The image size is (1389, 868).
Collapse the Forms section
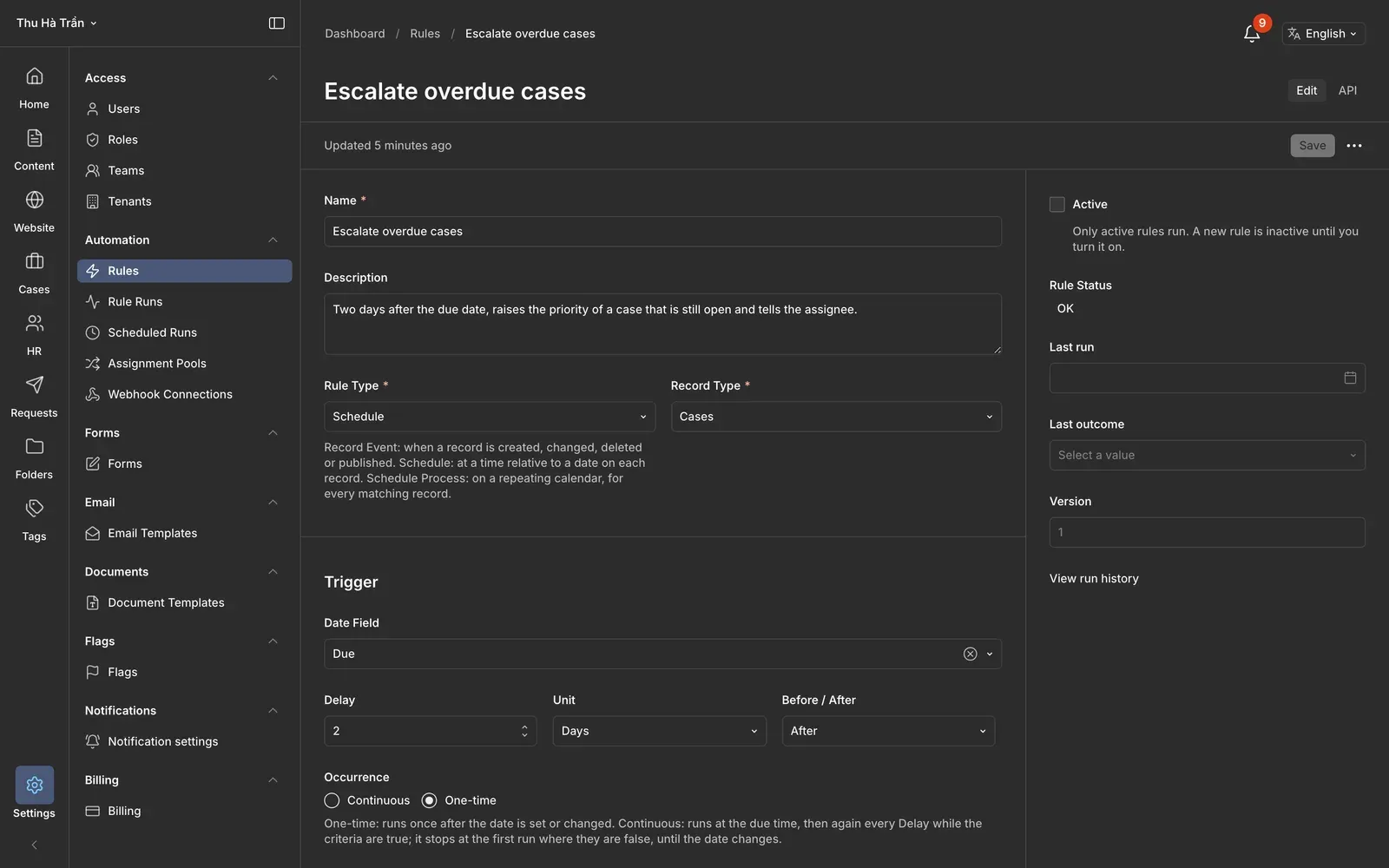click(273, 433)
